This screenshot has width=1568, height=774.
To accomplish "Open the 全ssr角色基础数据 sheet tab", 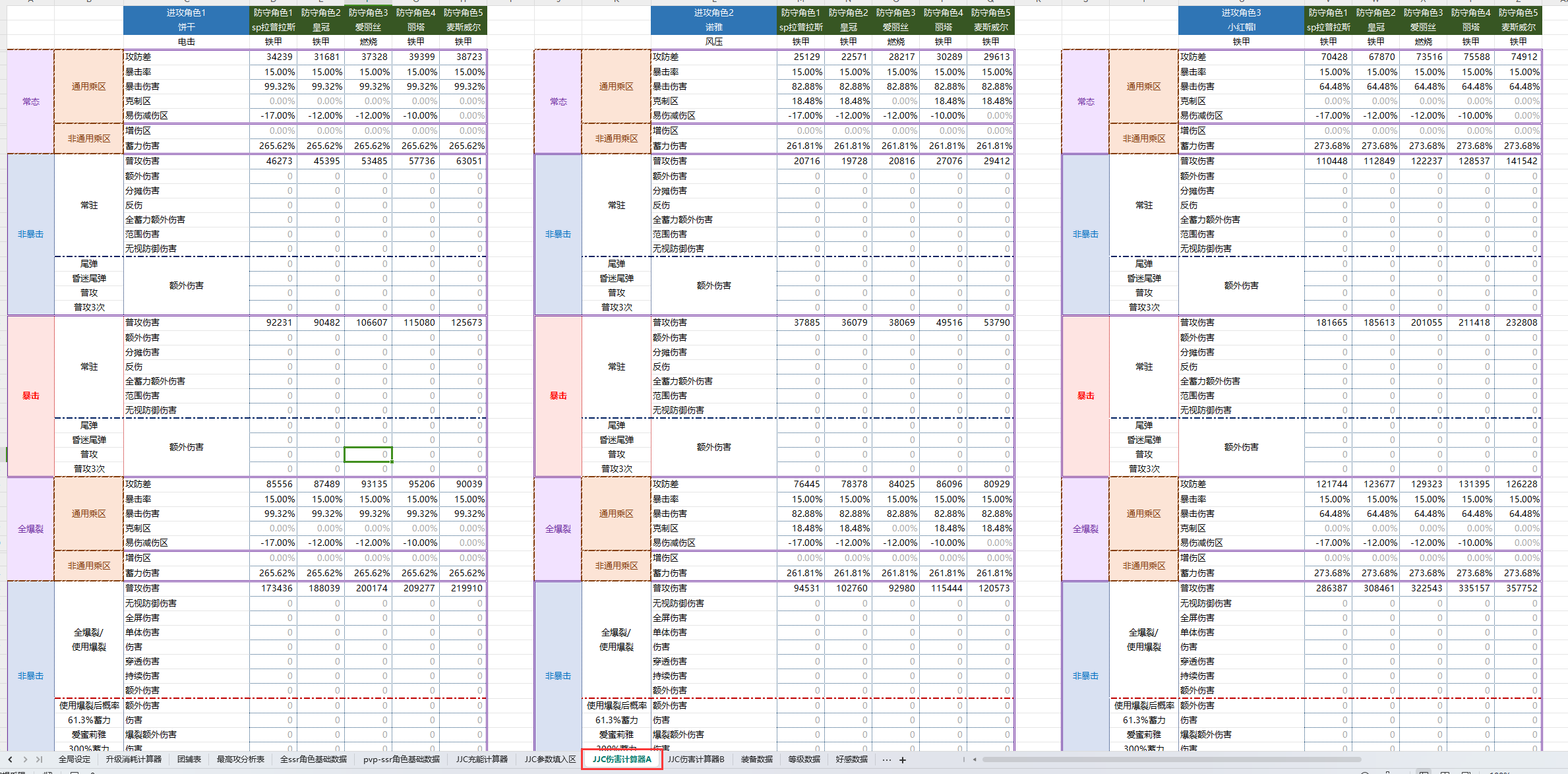I will click(314, 759).
